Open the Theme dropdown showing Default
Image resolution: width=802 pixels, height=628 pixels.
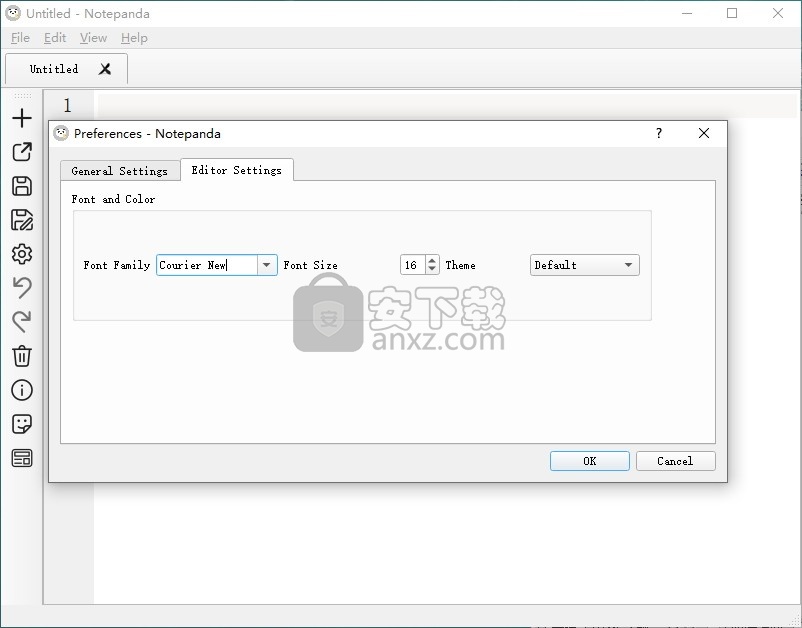click(585, 265)
